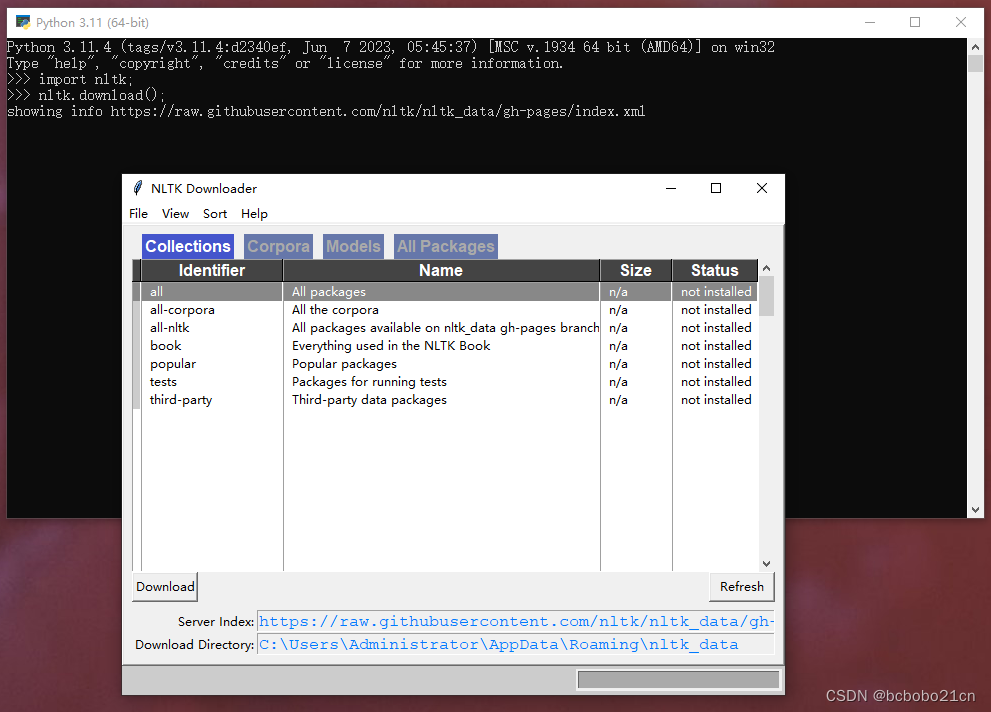Click the Python console window icon

tap(23, 23)
